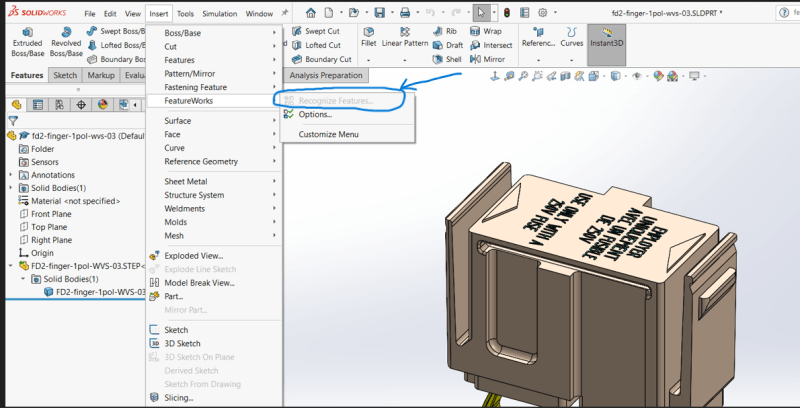Switch to the Analysis Preparation tab
Screen dimensions: 800x408
[x=326, y=75]
